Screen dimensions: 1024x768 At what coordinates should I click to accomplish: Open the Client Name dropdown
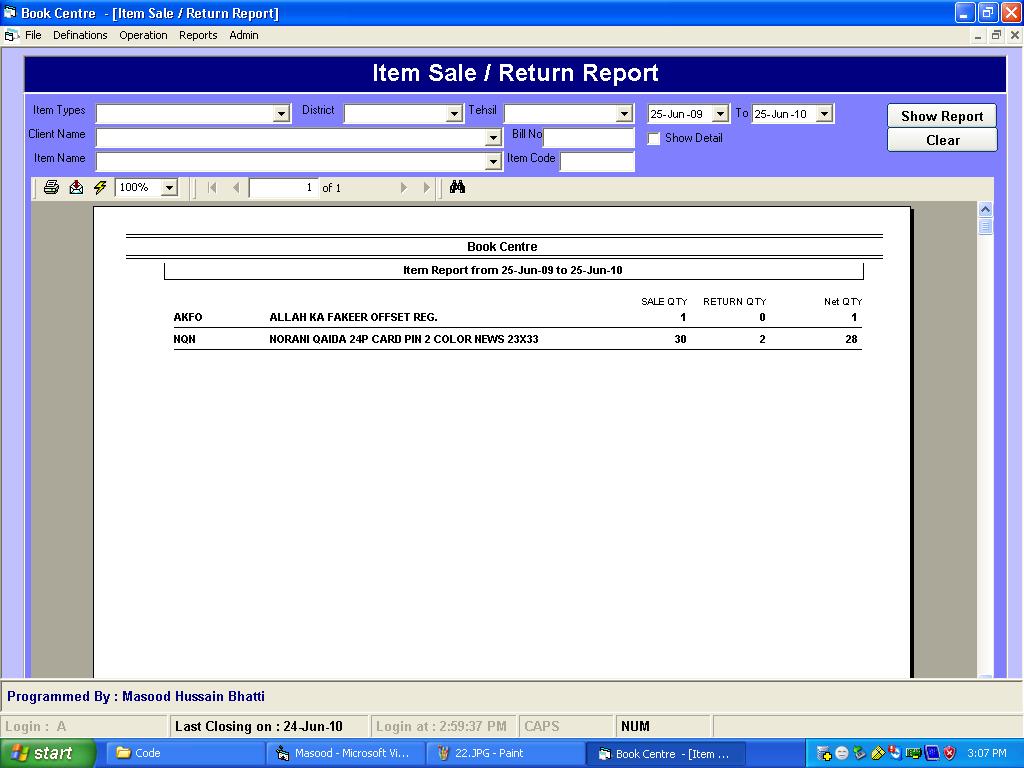(x=494, y=138)
